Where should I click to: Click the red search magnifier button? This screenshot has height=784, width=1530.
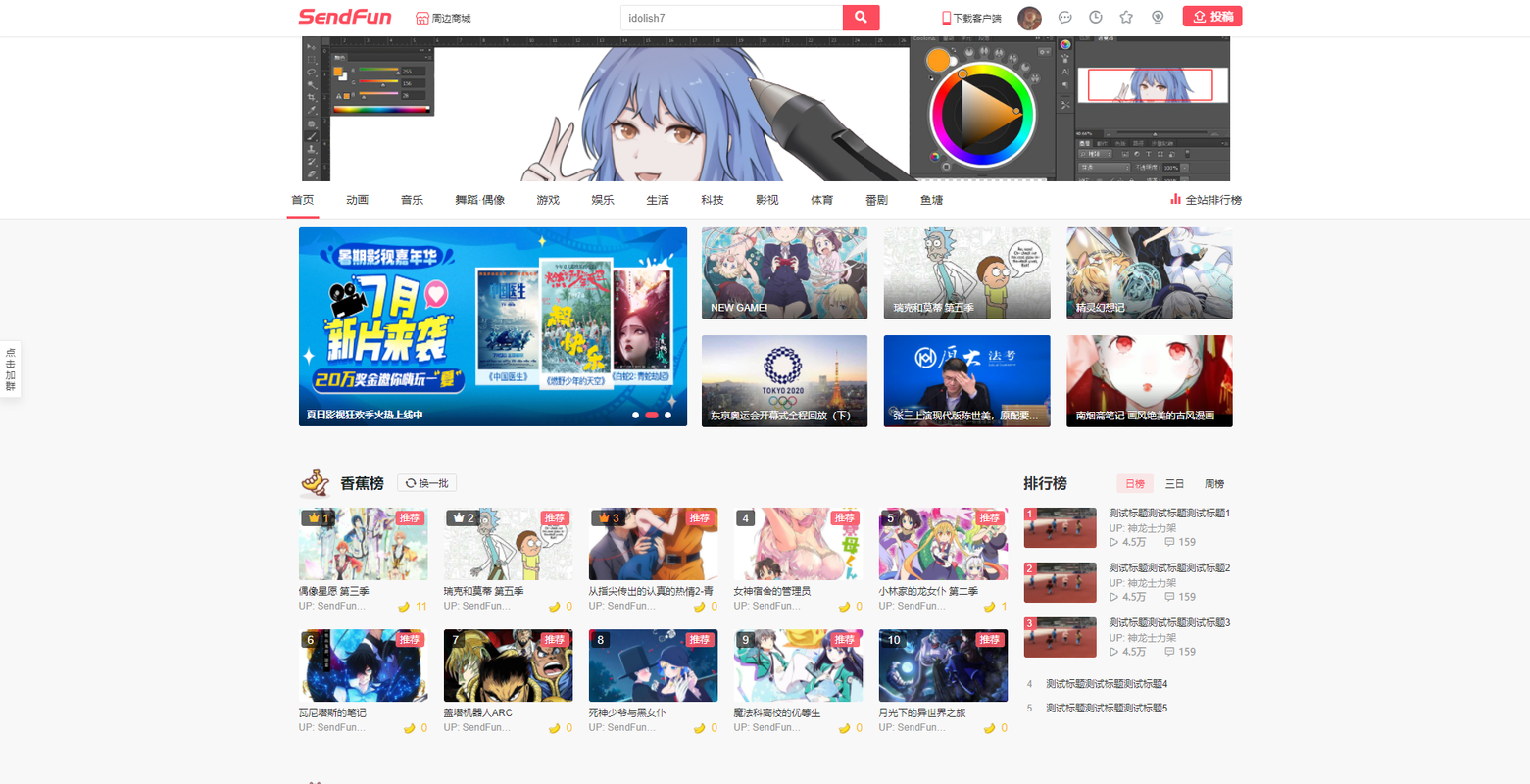(861, 18)
